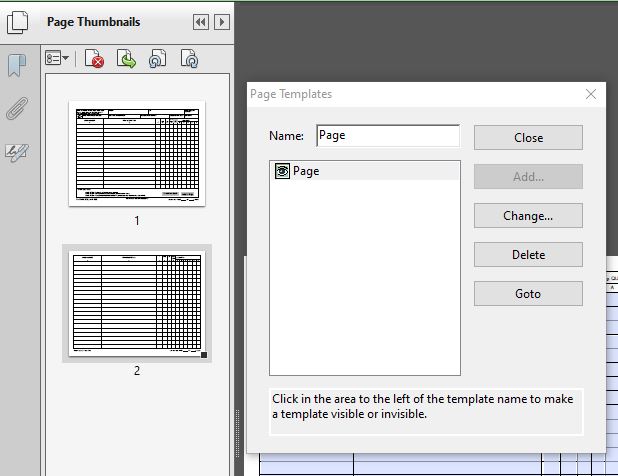Open the Attachments paperclip panel
618x476 pixels.
click(17, 108)
